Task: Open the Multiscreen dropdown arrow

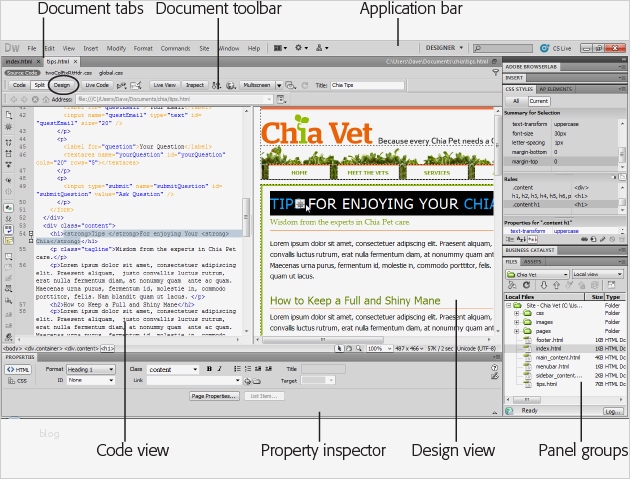Action: pos(279,86)
